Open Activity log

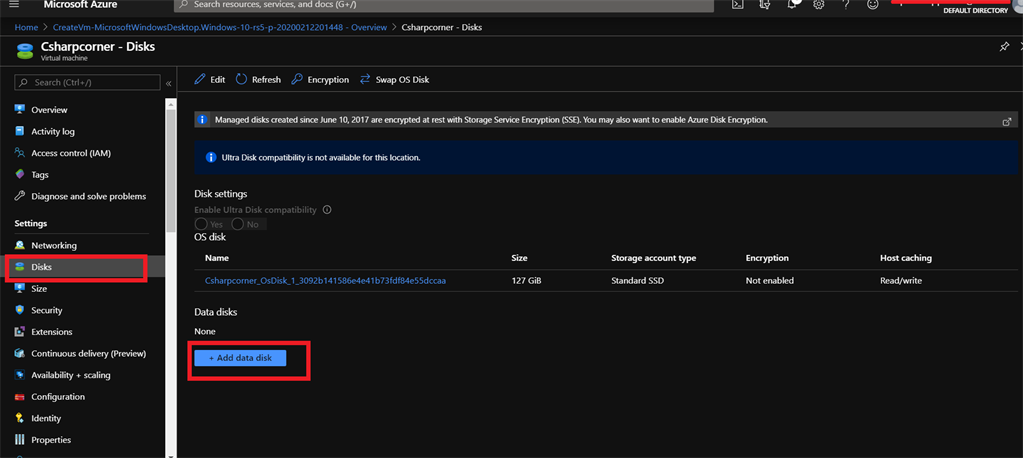click(53, 131)
